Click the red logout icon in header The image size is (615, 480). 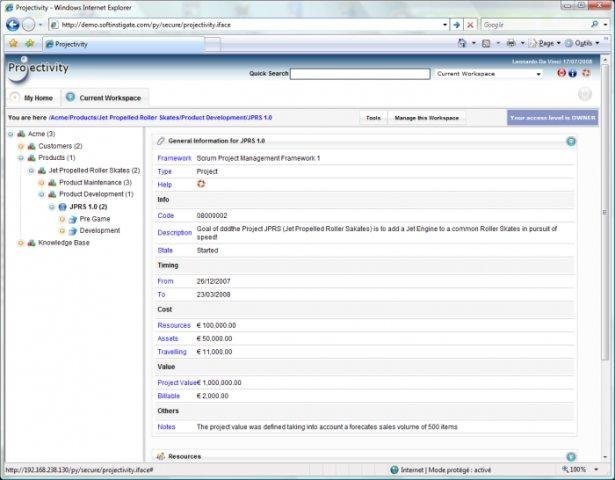(x=561, y=73)
